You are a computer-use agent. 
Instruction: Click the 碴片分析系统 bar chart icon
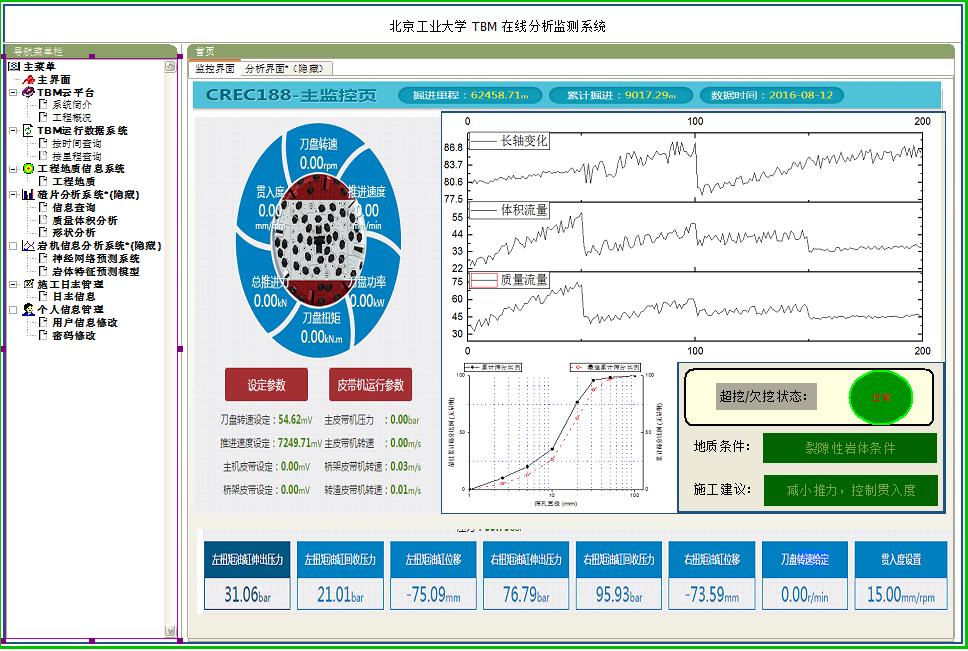(x=28, y=194)
